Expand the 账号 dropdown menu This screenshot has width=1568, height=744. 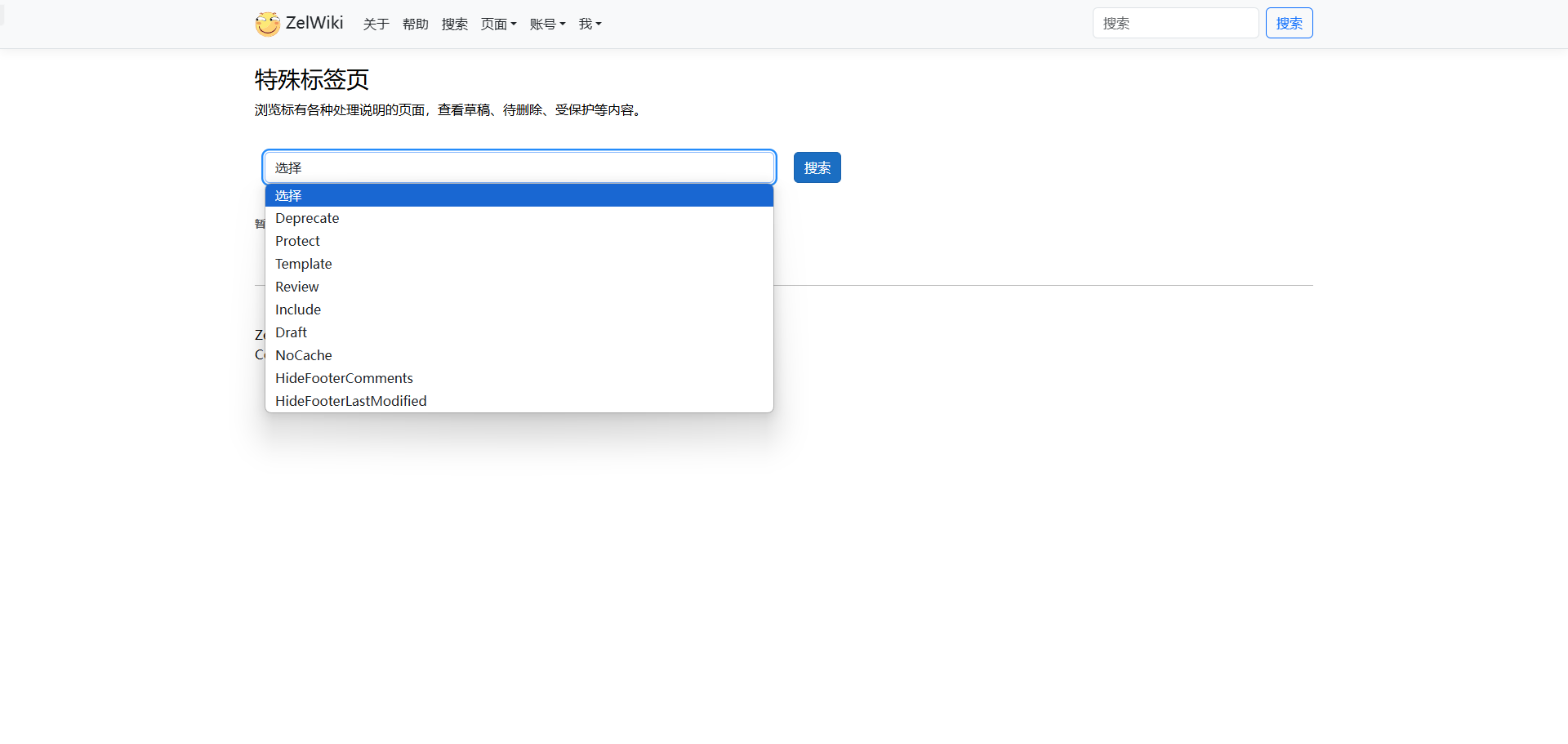pos(547,24)
